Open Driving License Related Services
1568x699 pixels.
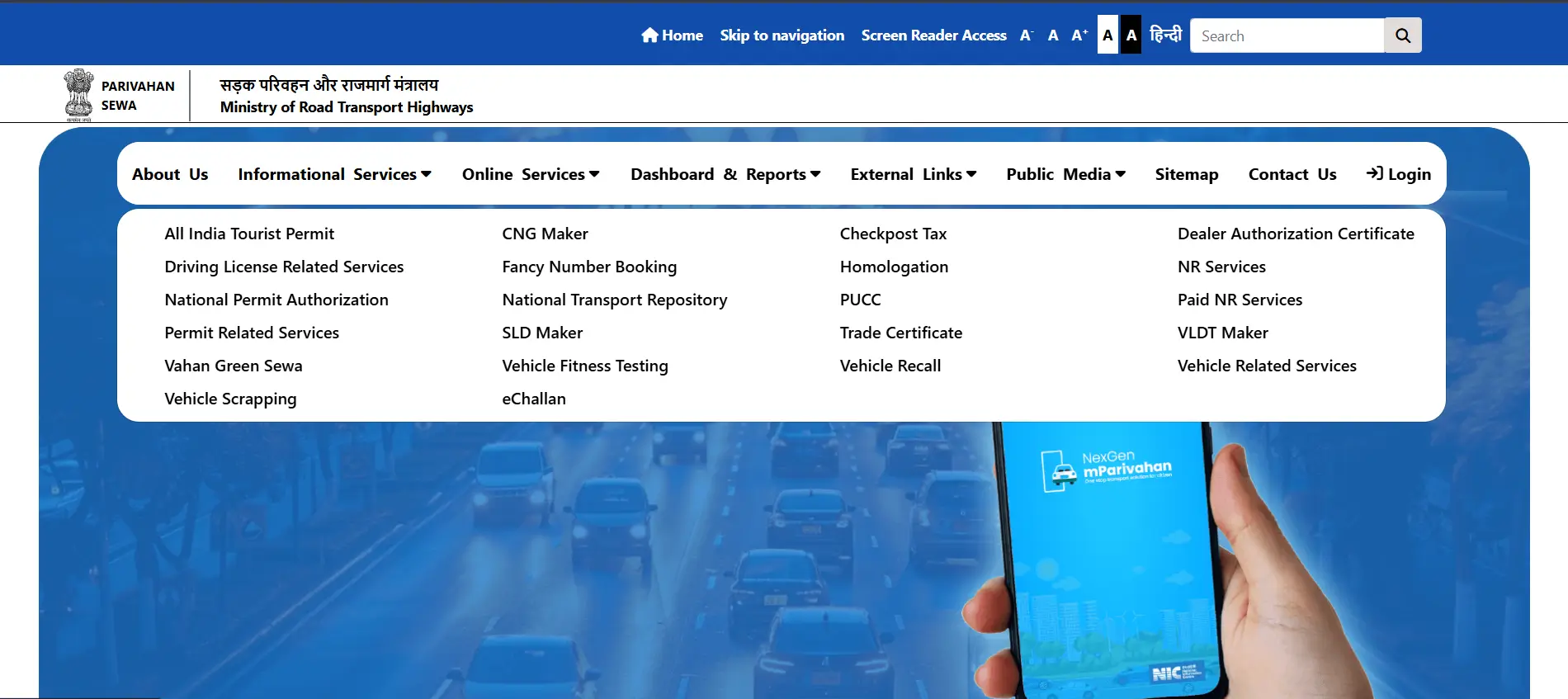point(284,267)
